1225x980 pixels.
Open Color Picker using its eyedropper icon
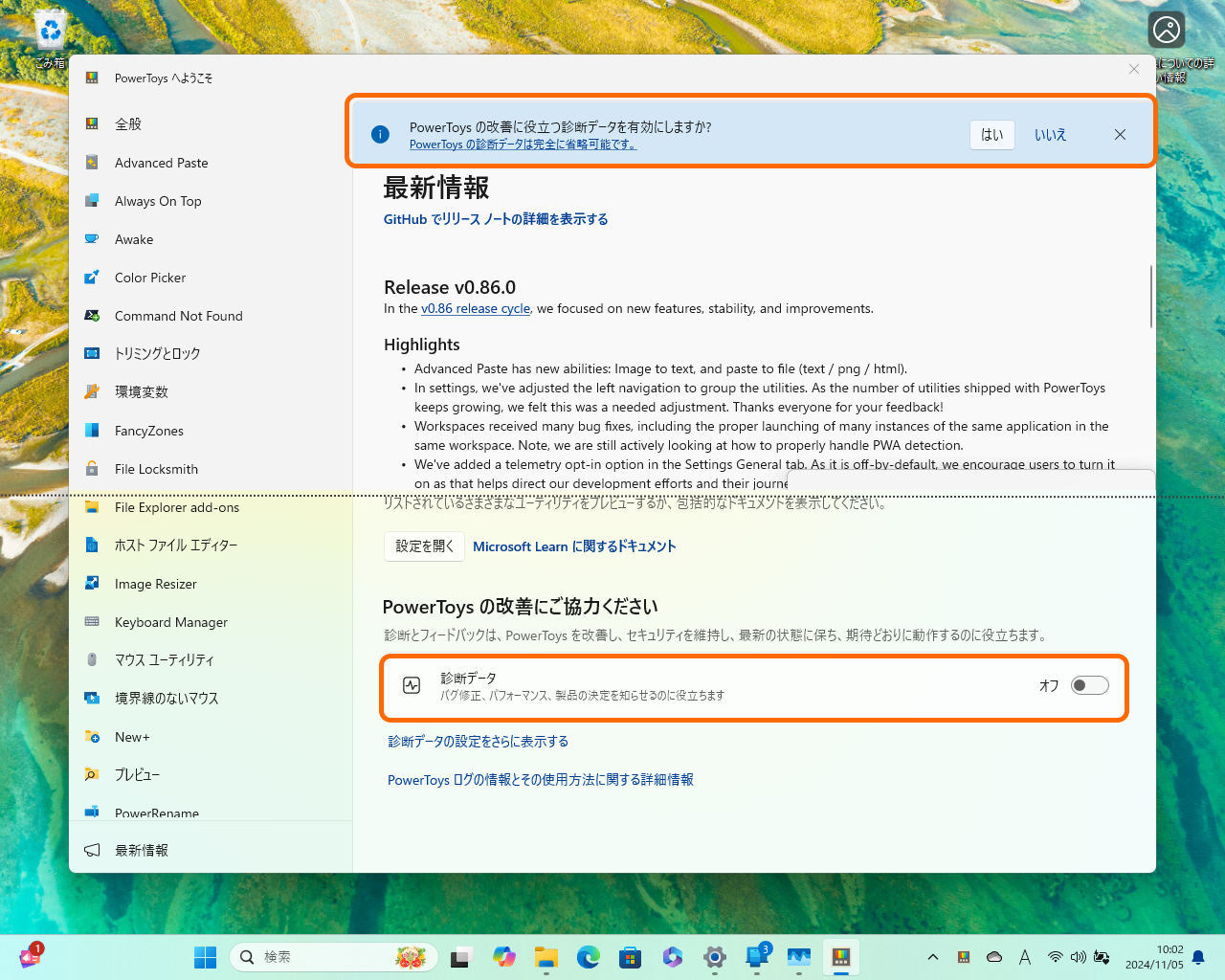(x=92, y=278)
